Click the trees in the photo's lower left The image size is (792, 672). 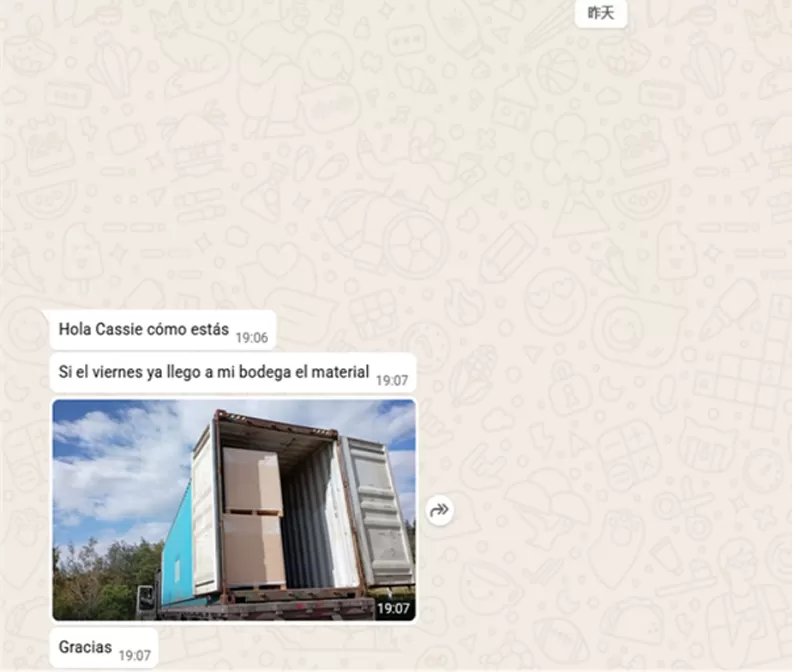(95, 580)
